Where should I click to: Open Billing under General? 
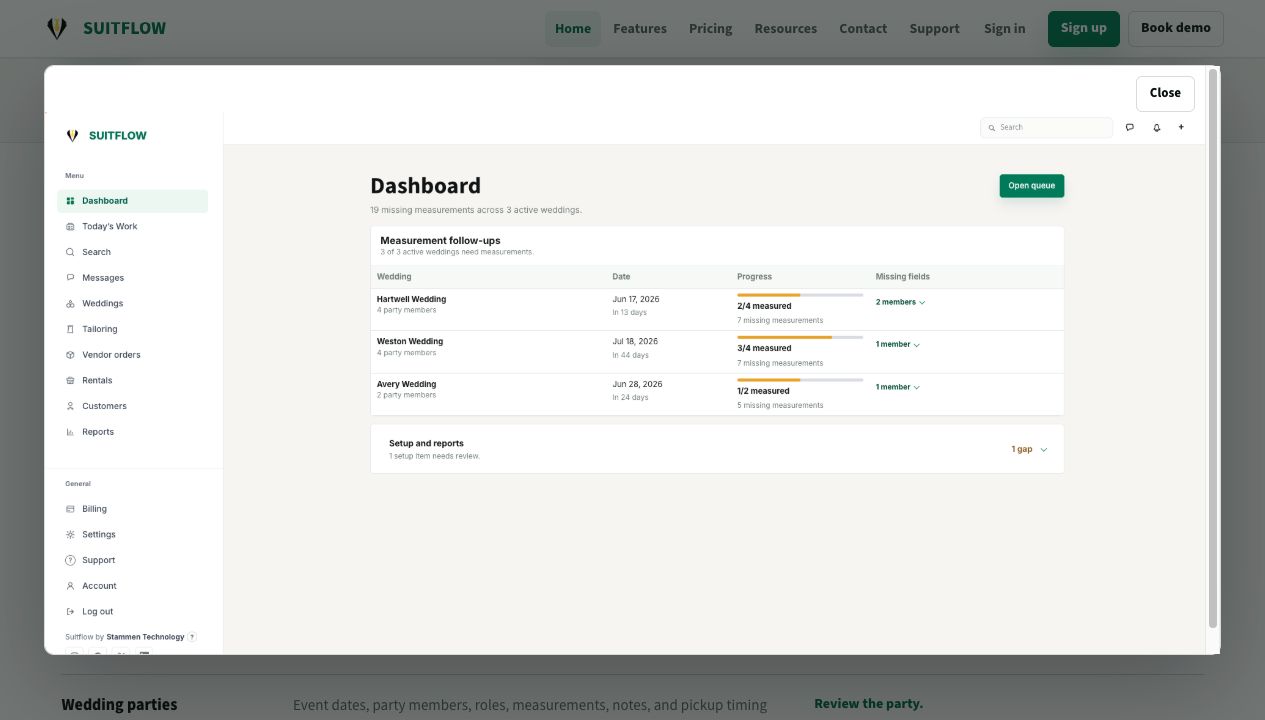click(x=132, y=509)
